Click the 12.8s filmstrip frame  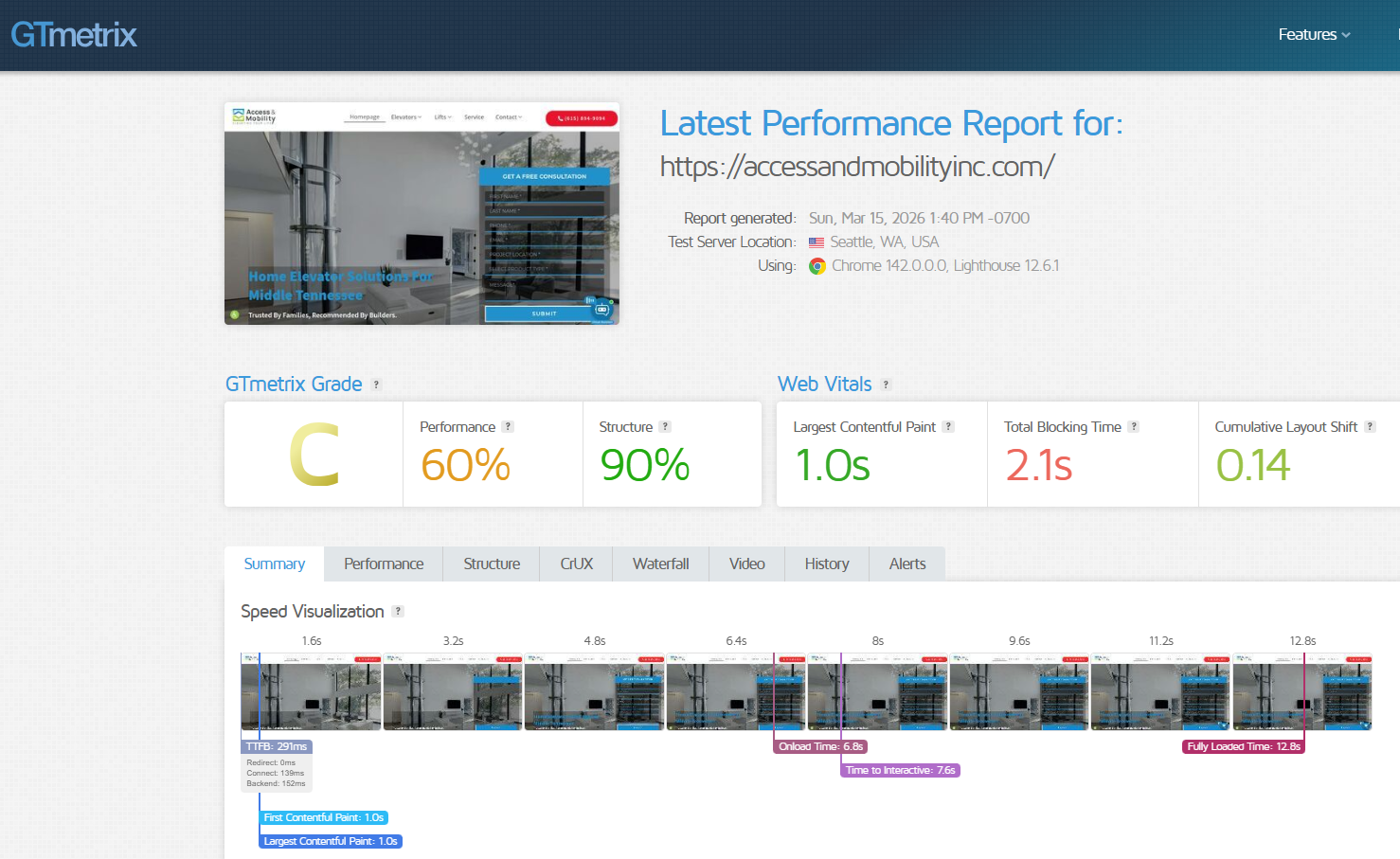(x=1302, y=691)
